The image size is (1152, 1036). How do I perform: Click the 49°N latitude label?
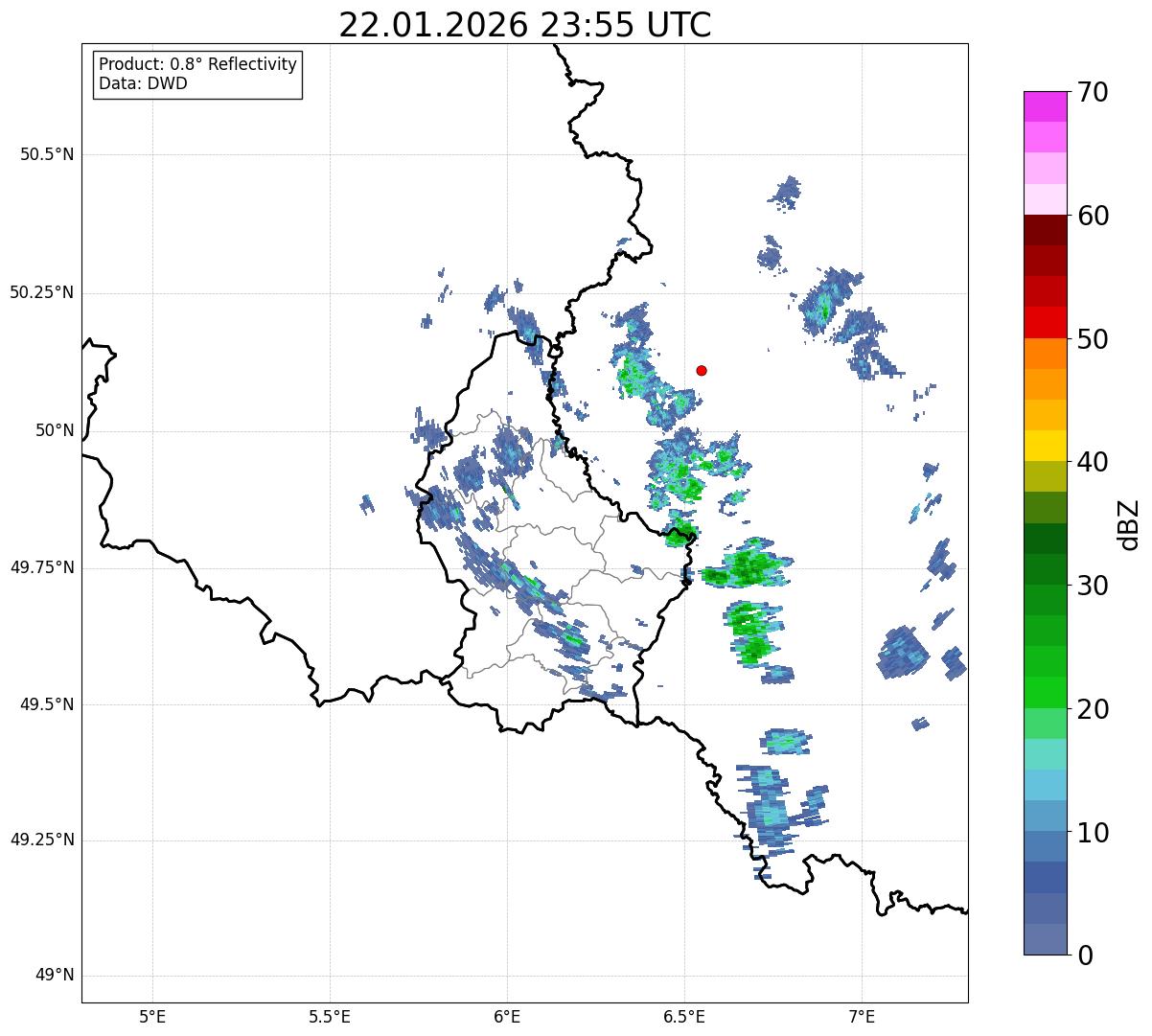pos(55,976)
